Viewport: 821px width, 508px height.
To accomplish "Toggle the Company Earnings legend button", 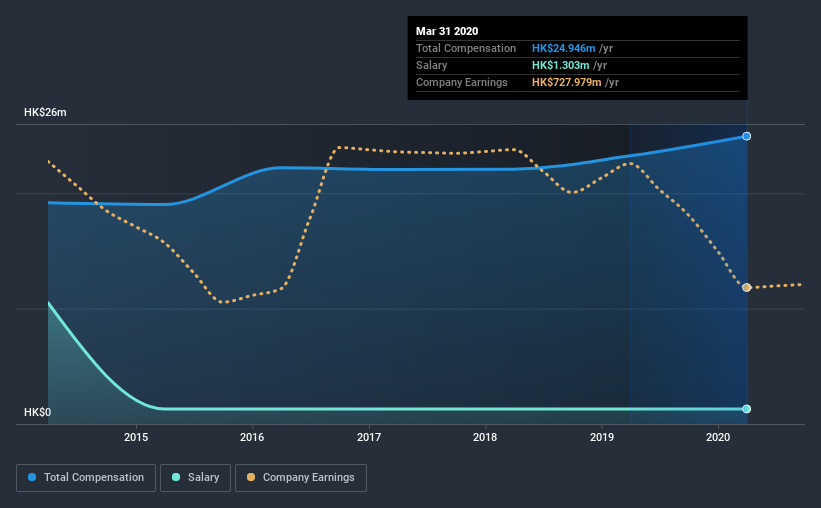I will point(301,478).
